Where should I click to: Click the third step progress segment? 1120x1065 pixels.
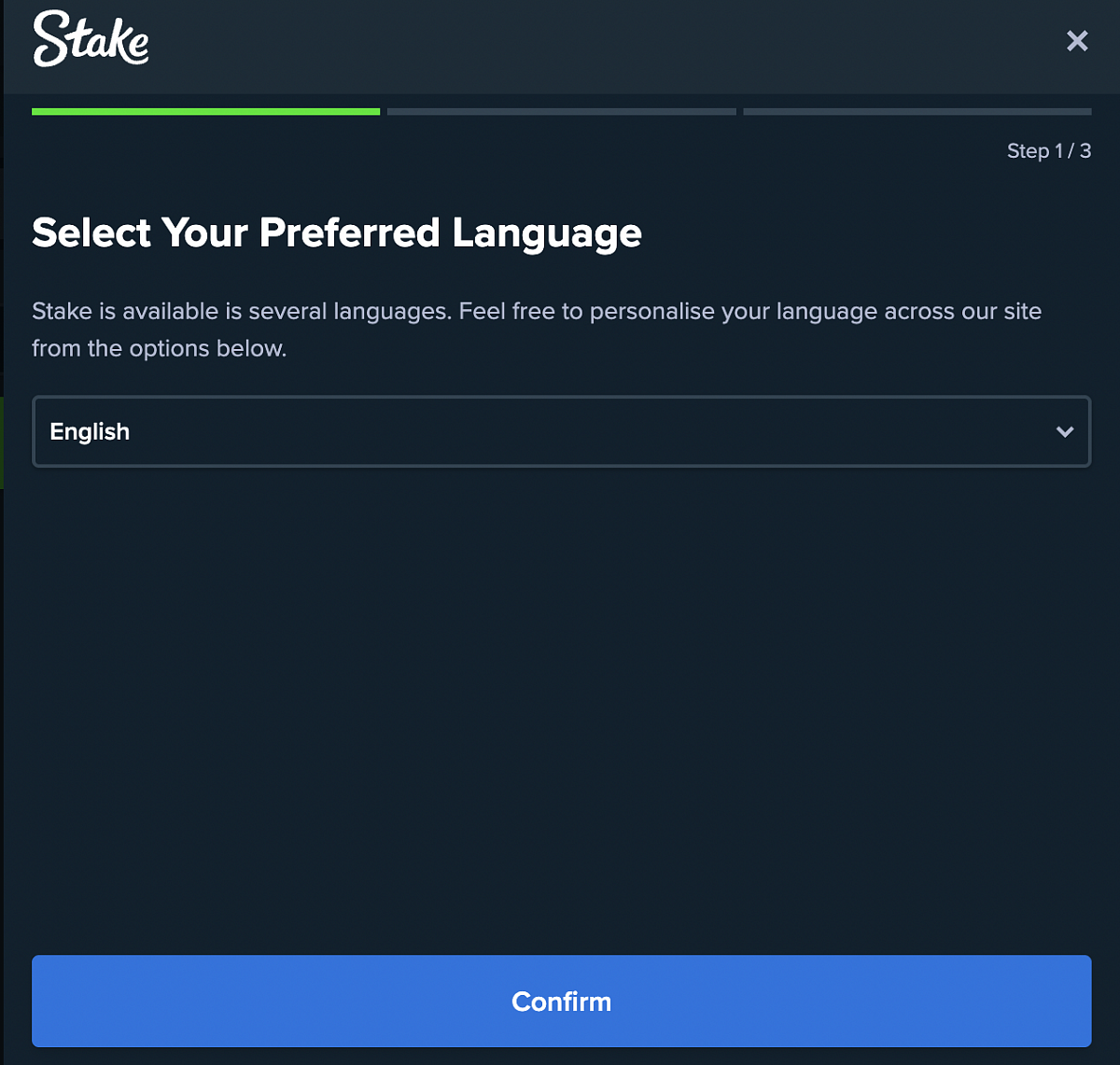pyautogui.click(x=917, y=112)
